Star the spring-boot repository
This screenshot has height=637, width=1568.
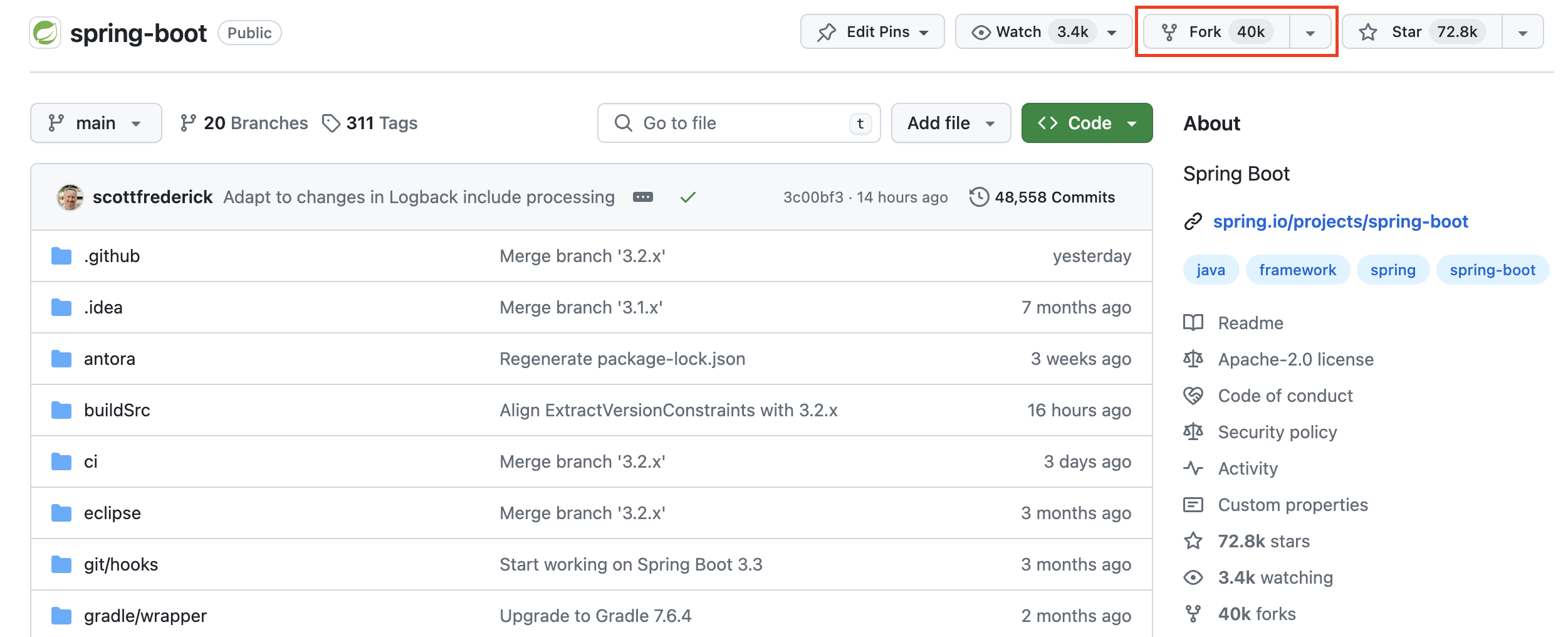tap(1422, 32)
